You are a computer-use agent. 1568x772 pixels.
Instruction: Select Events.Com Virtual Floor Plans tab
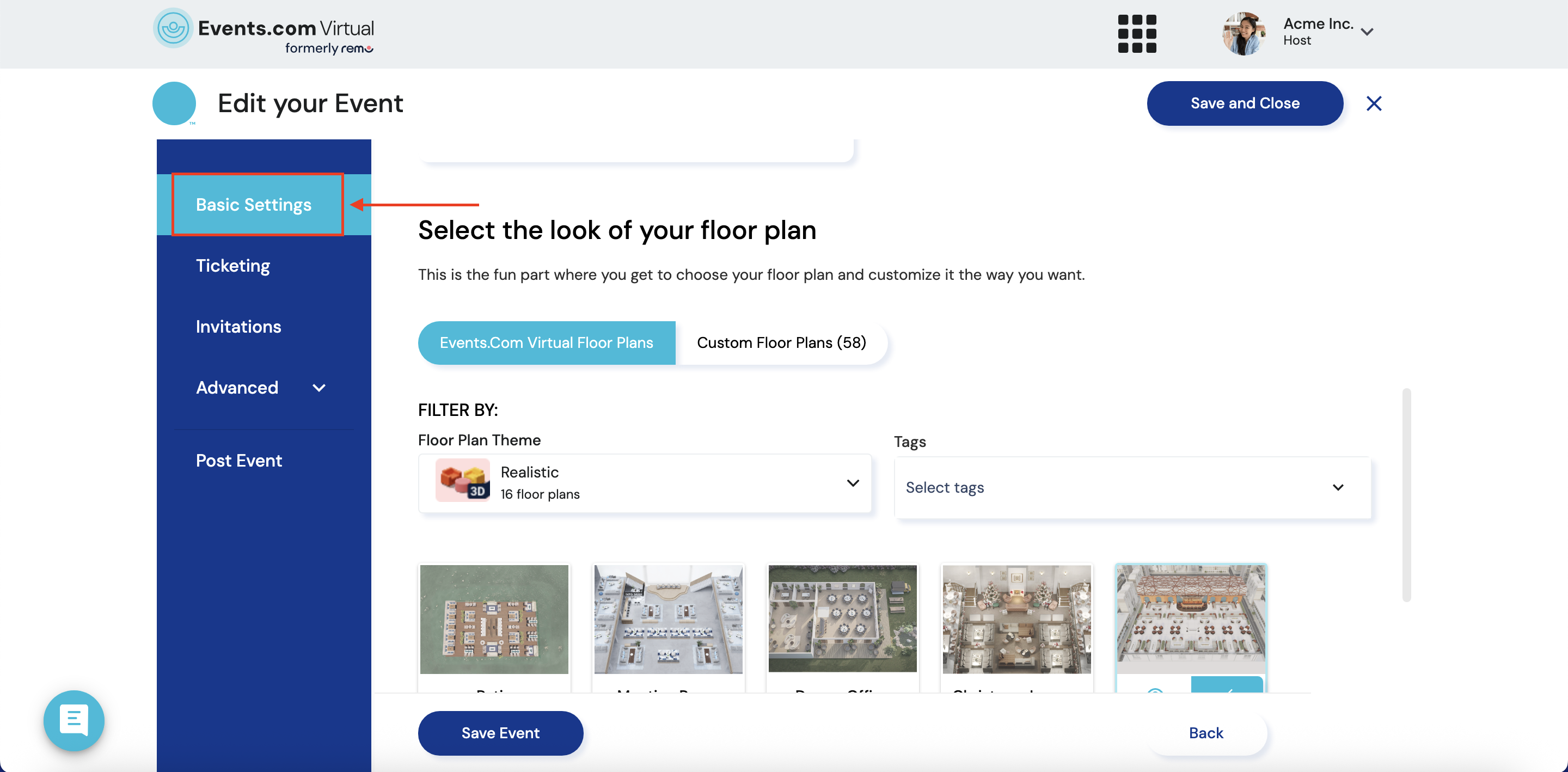pyautogui.click(x=546, y=343)
